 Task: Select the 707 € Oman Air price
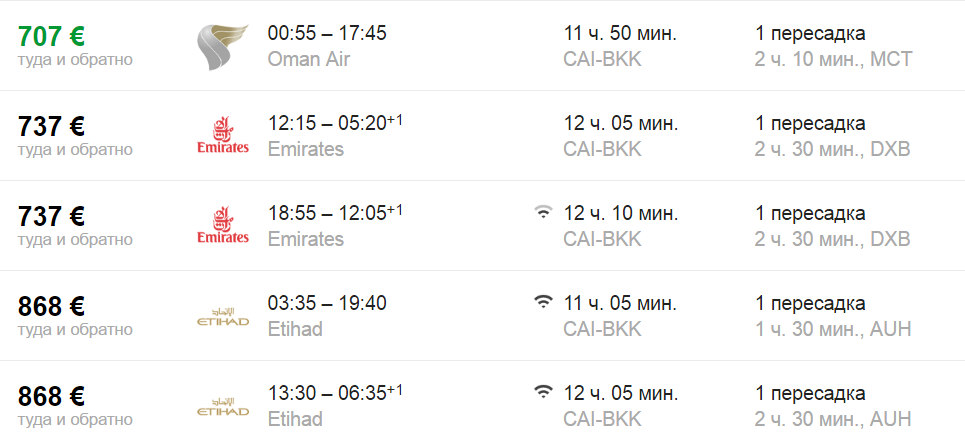pos(51,37)
